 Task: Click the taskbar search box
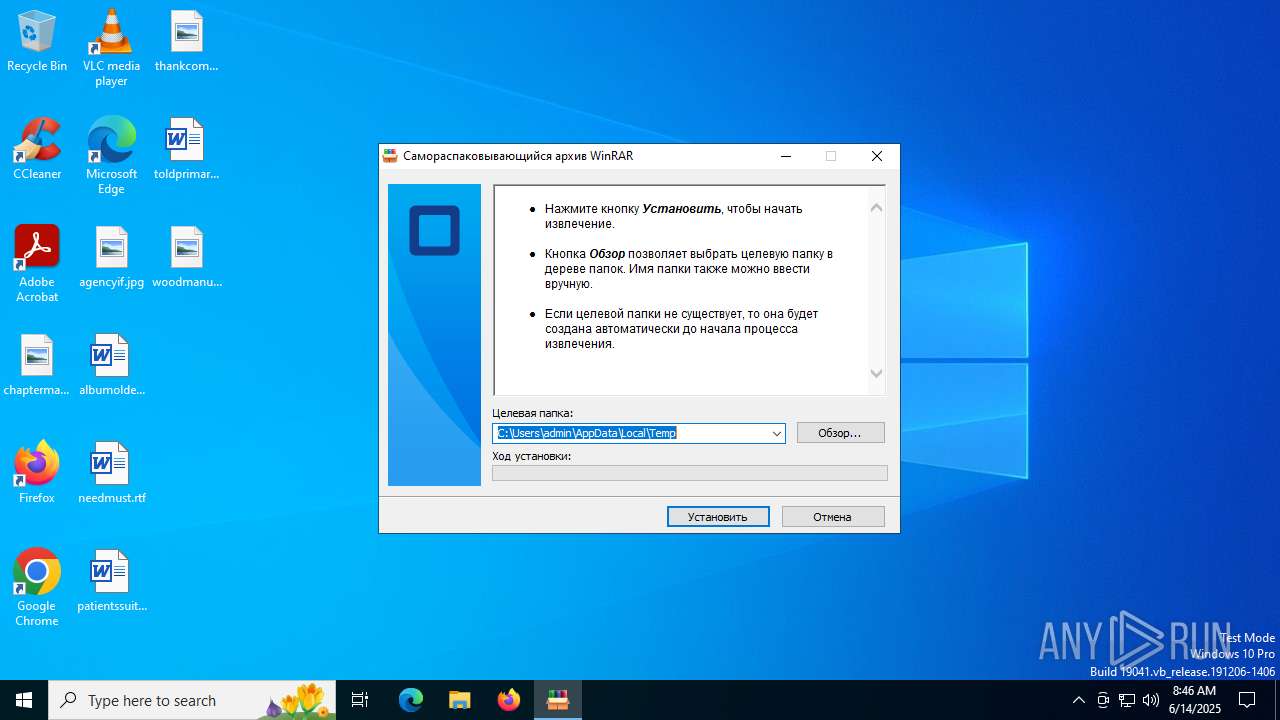click(x=192, y=700)
